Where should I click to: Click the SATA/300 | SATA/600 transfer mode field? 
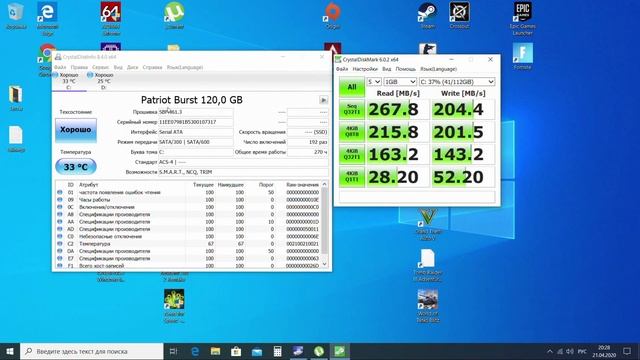(196, 142)
